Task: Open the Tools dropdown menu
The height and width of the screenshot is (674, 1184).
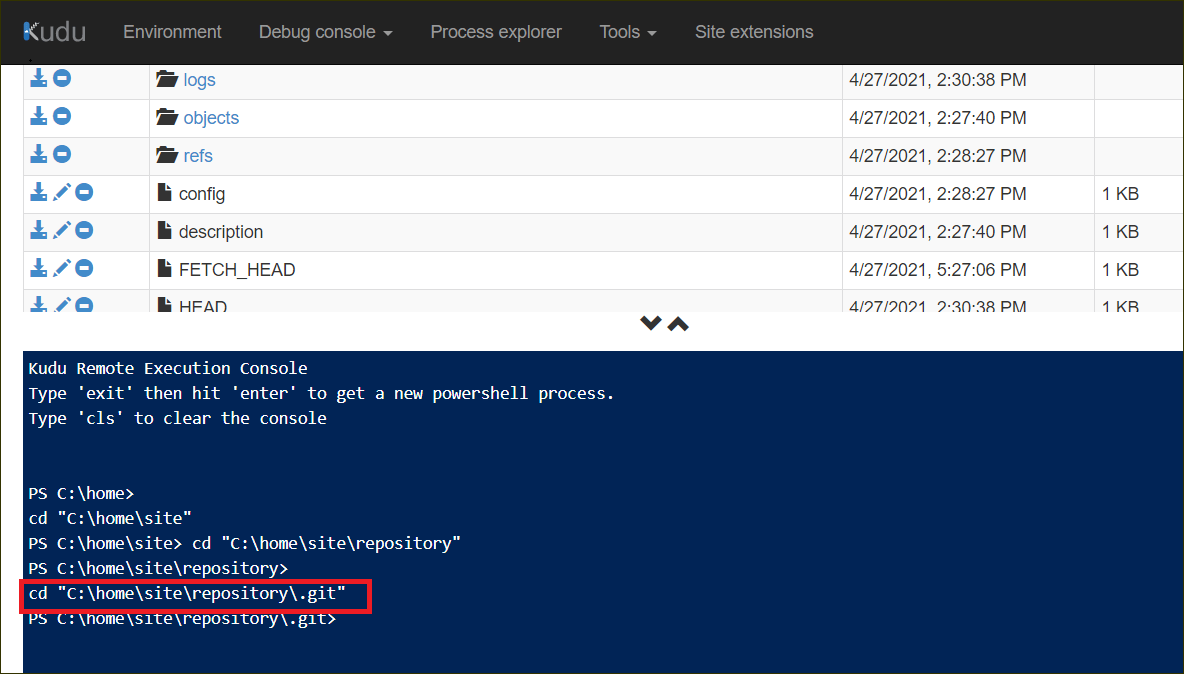Action: point(627,32)
